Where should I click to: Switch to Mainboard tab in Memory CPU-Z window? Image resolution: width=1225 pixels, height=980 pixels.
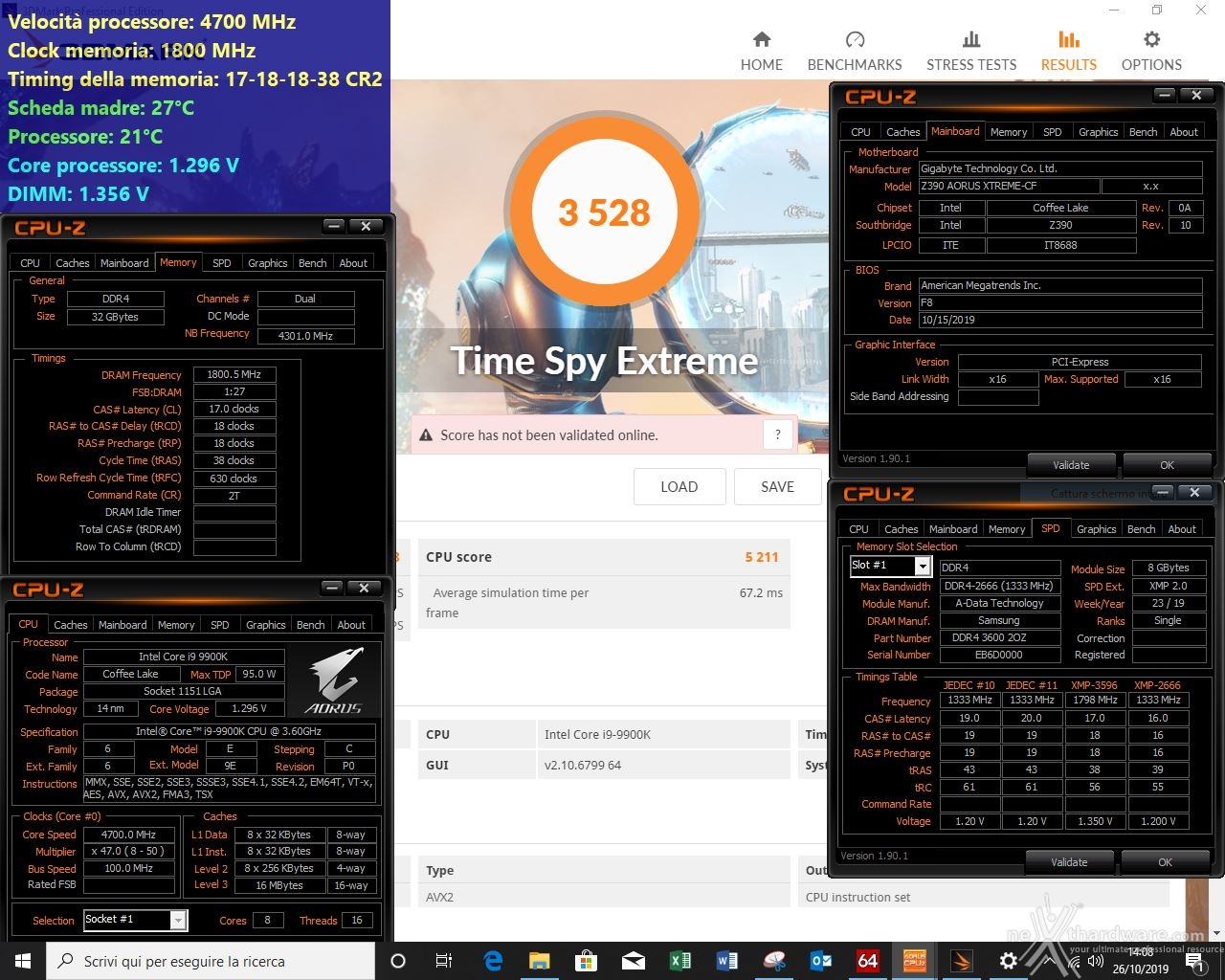124,263
